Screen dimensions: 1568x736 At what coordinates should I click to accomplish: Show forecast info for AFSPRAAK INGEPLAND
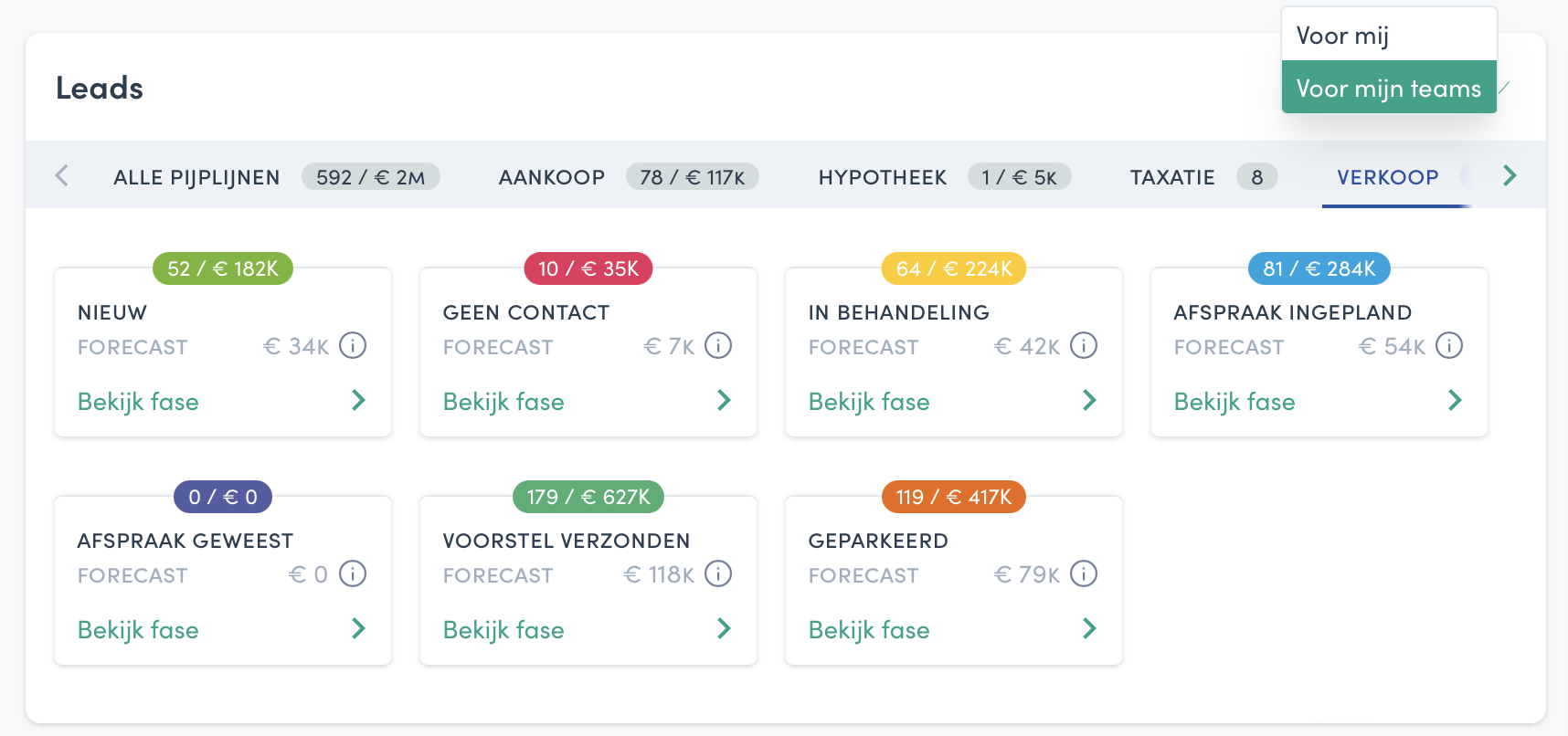click(x=1449, y=346)
